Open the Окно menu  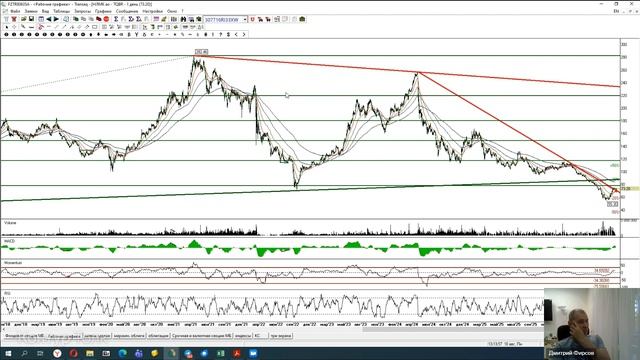click(172, 11)
